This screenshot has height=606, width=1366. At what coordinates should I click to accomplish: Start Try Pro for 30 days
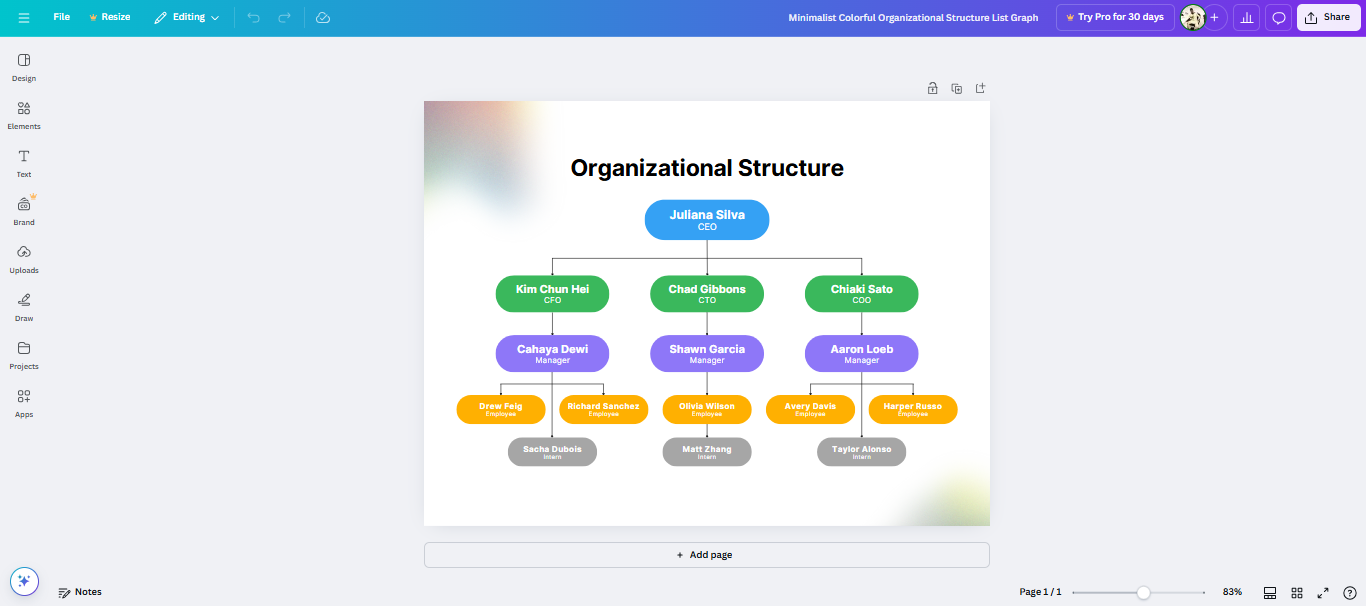(1115, 17)
